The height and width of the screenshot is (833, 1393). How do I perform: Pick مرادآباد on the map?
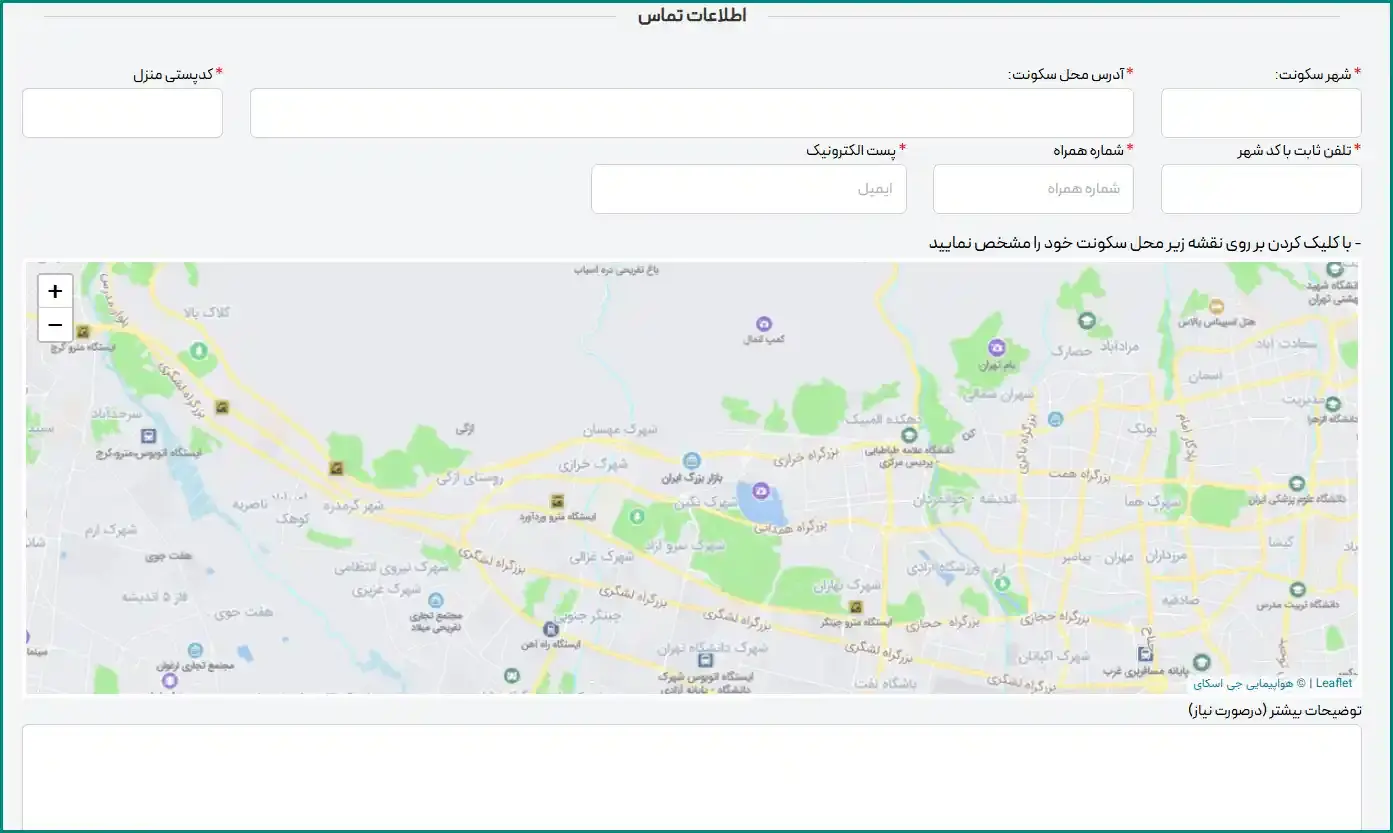[x=1121, y=345]
